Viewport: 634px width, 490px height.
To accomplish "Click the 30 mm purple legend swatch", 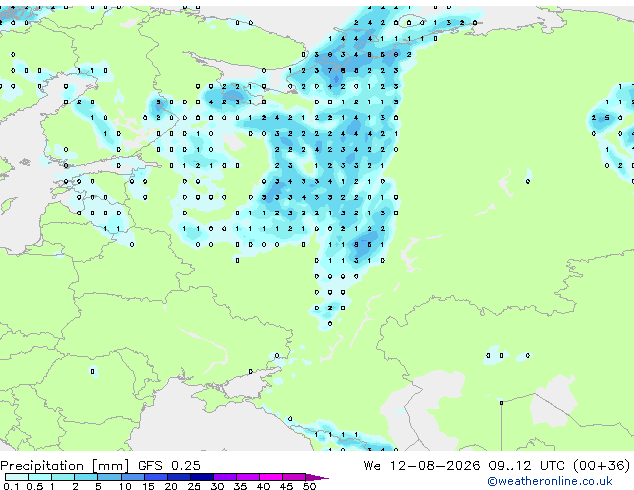I will tap(225, 477).
